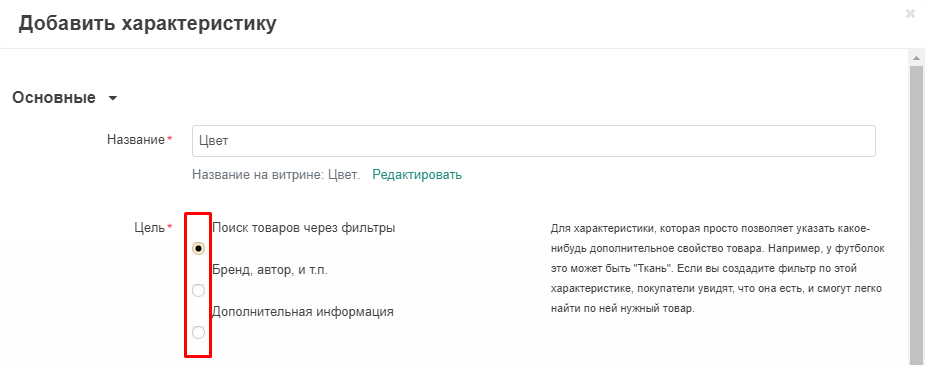Open the Редактировать link
The height and width of the screenshot is (365, 925).
417,175
